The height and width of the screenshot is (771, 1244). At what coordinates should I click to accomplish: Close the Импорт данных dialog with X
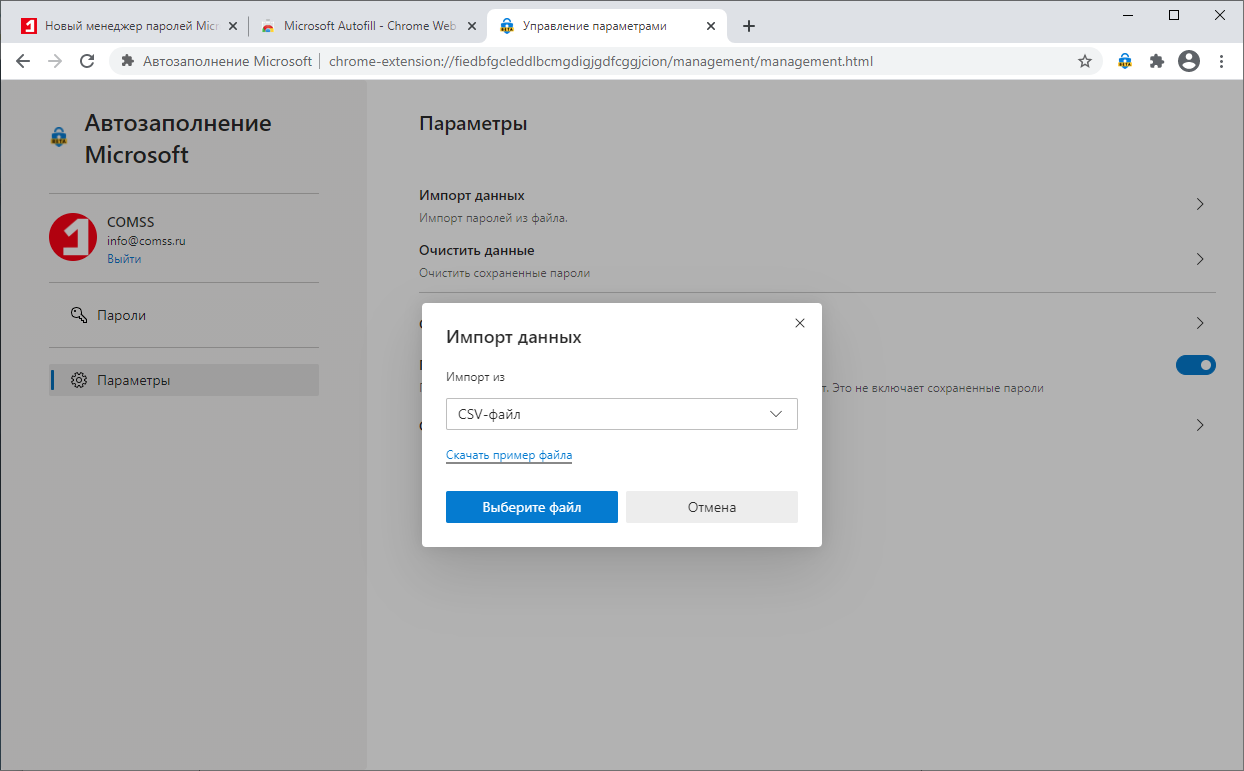(x=799, y=323)
